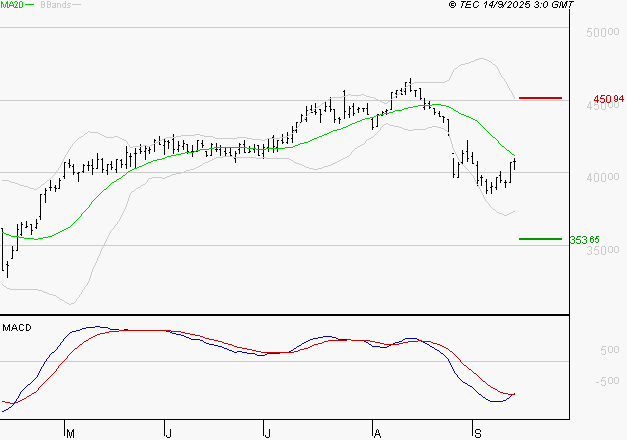627x440 pixels.
Task: Click the green support line marker
Action: [540, 239]
